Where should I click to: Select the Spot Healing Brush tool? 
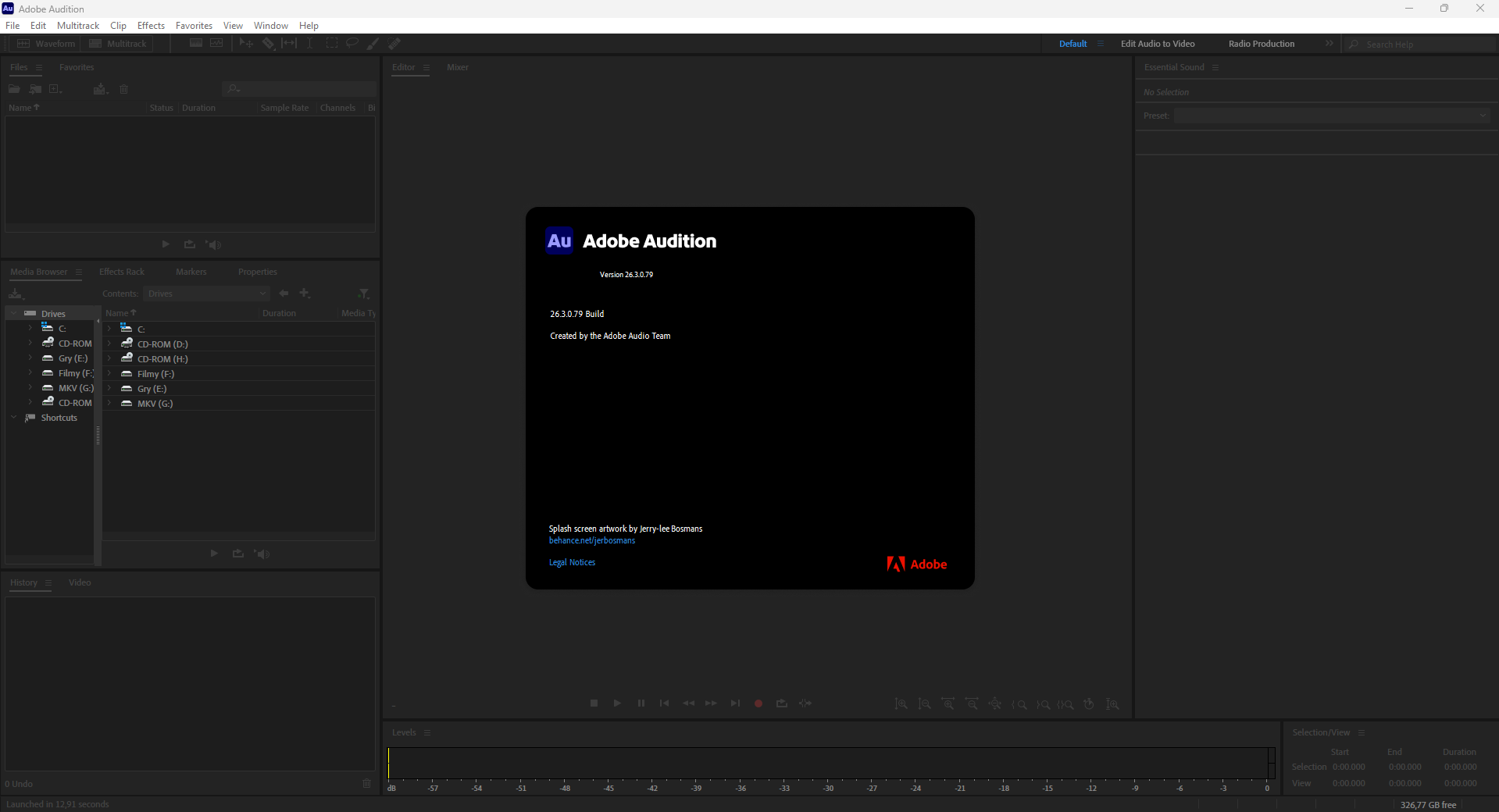pyautogui.click(x=394, y=44)
